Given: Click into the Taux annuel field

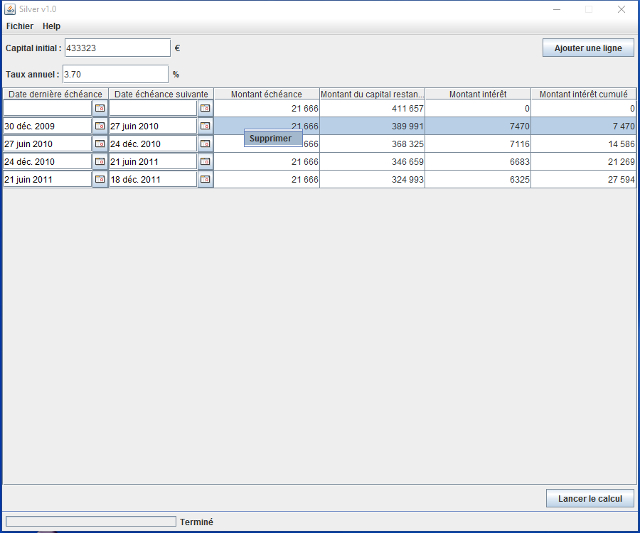Looking at the screenshot, I should coord(115,74).
